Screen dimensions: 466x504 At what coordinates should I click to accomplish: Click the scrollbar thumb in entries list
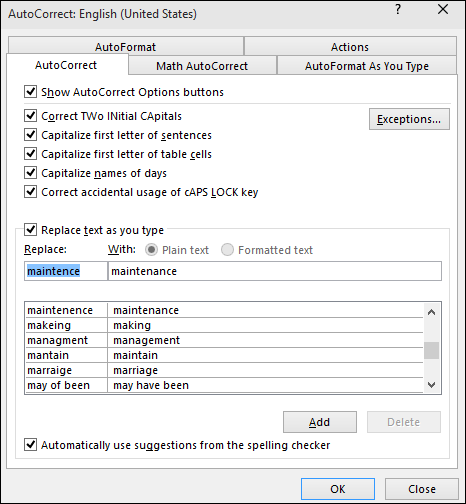pyautogui.click(x=432, y=350)
